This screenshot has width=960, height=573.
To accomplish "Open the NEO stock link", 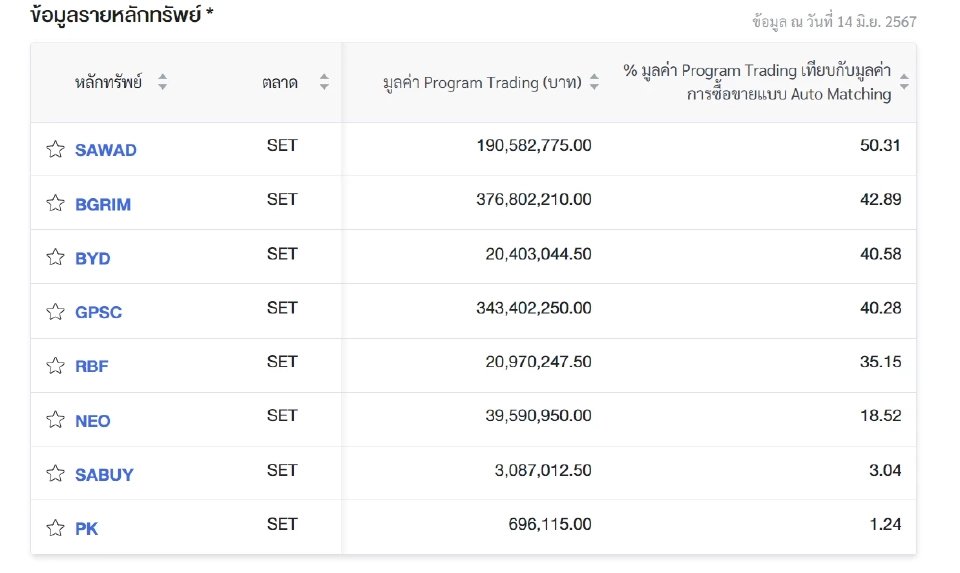I will 92,421.
